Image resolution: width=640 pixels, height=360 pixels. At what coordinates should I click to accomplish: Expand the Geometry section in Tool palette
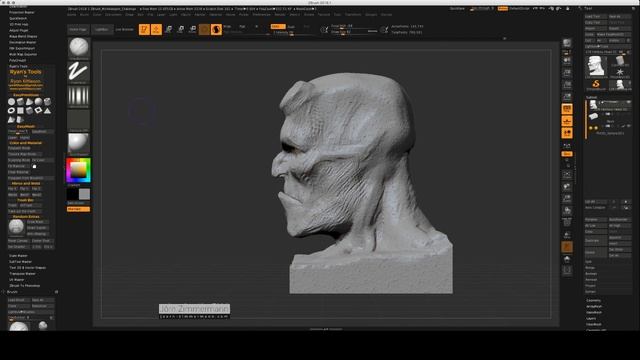click(x=593, y=300)
